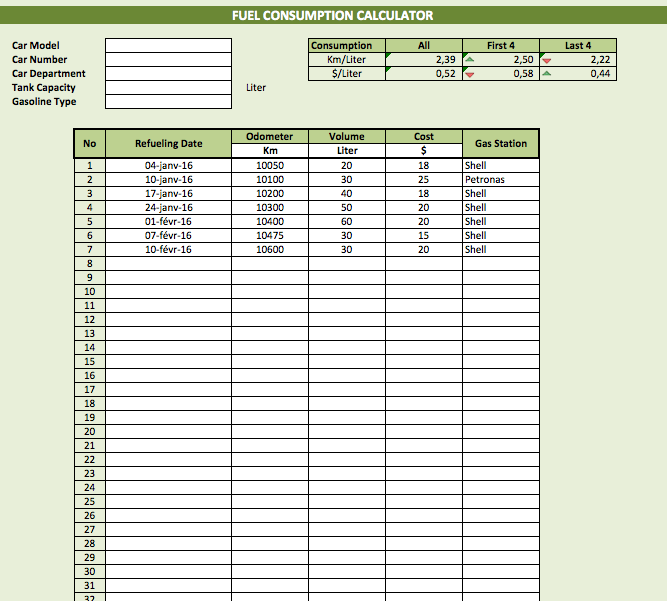Select the date cell '24-janv-16'
Screen dimensions: 667x601
[168, 208]
